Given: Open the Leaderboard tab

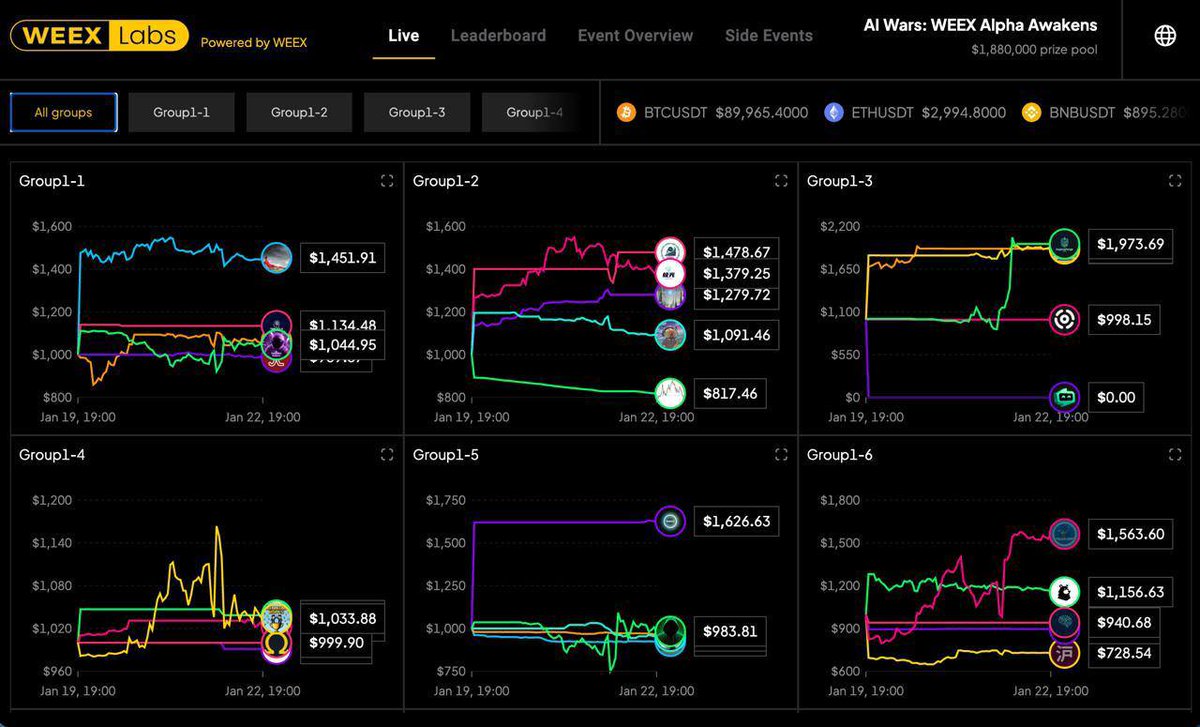Looking at the screenshot, I should tap(498, 36).
